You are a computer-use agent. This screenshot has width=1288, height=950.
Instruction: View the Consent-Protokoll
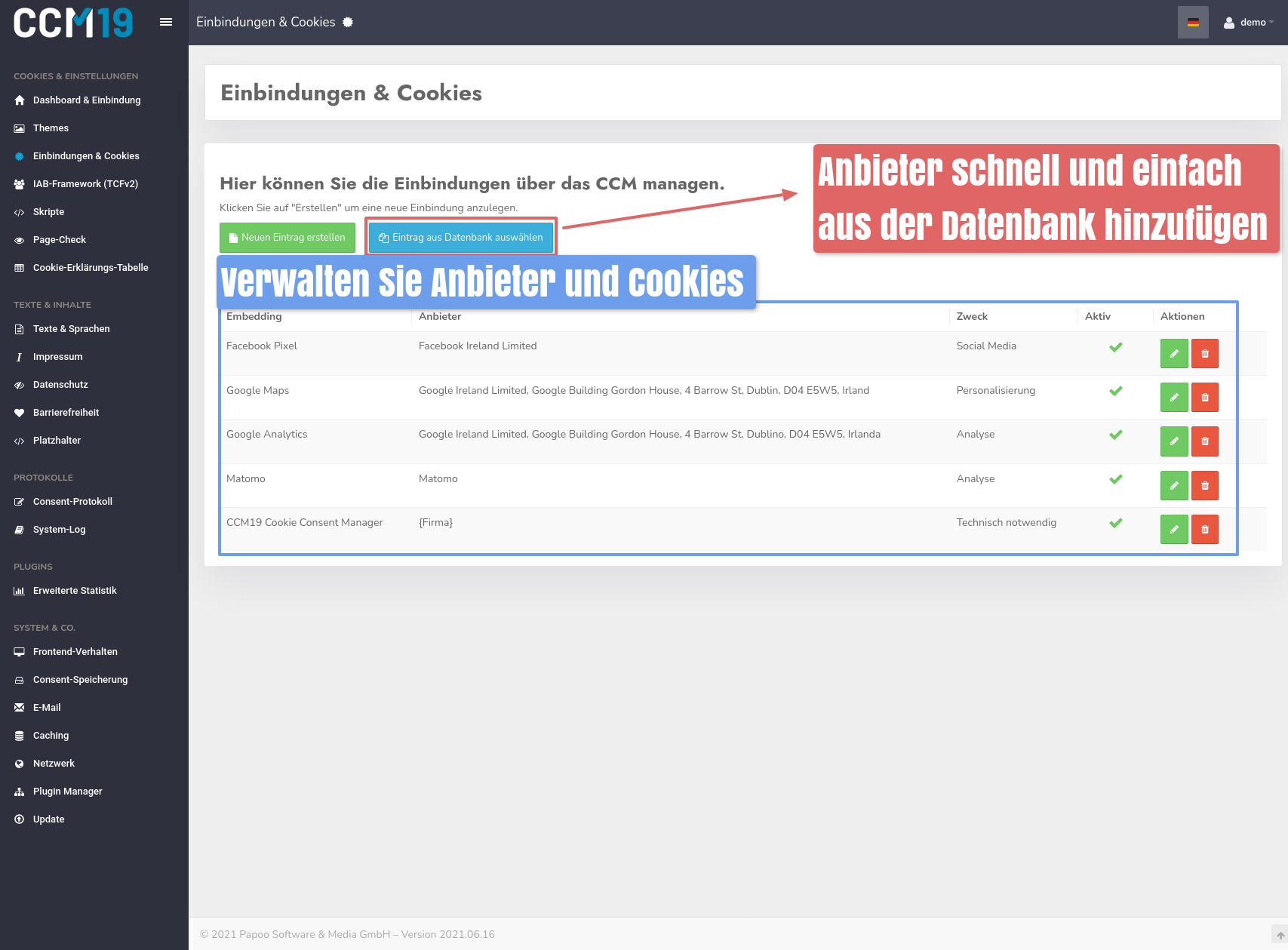click(72, 502)
